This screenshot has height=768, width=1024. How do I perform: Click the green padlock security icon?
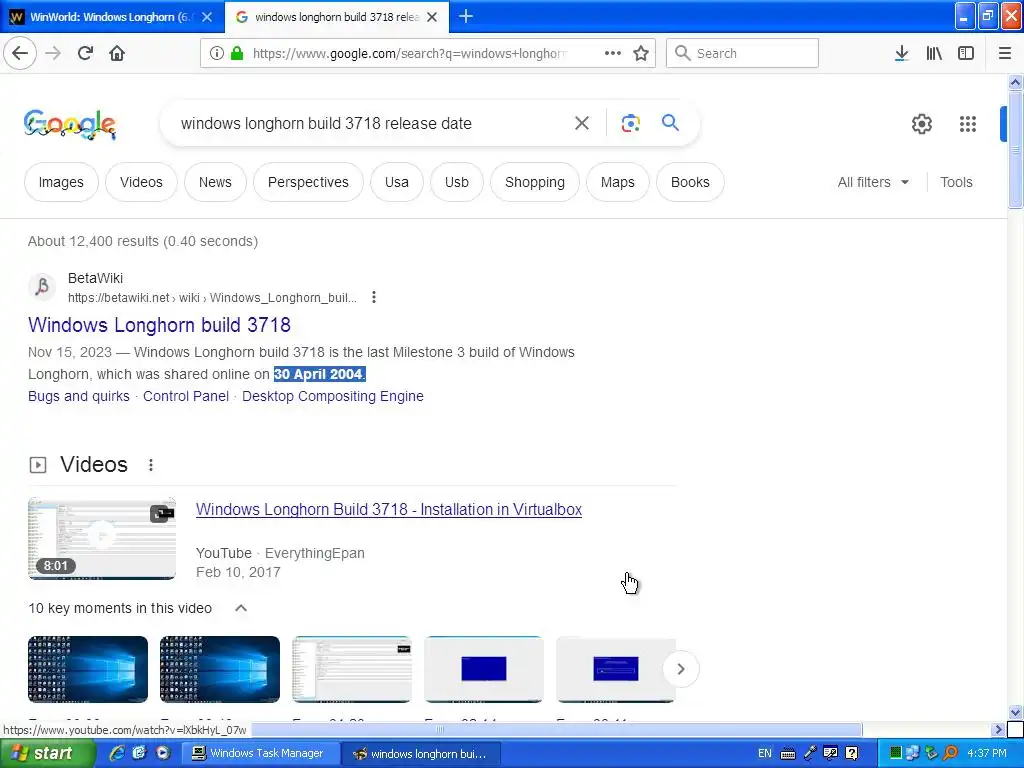tap(237, 53)
